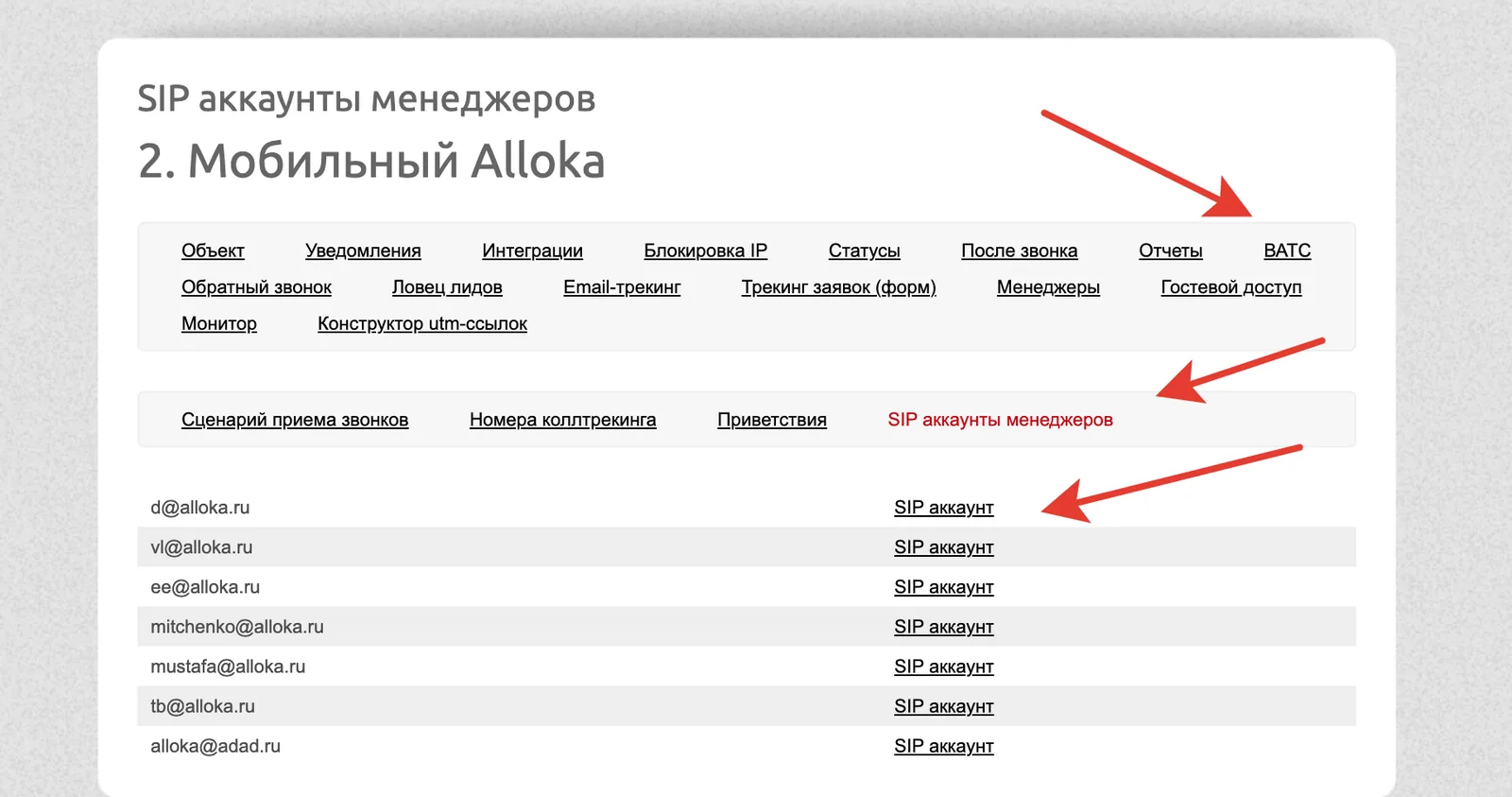
Task: Click the d@alloka.ru email text
Action: tap(200, 508)
